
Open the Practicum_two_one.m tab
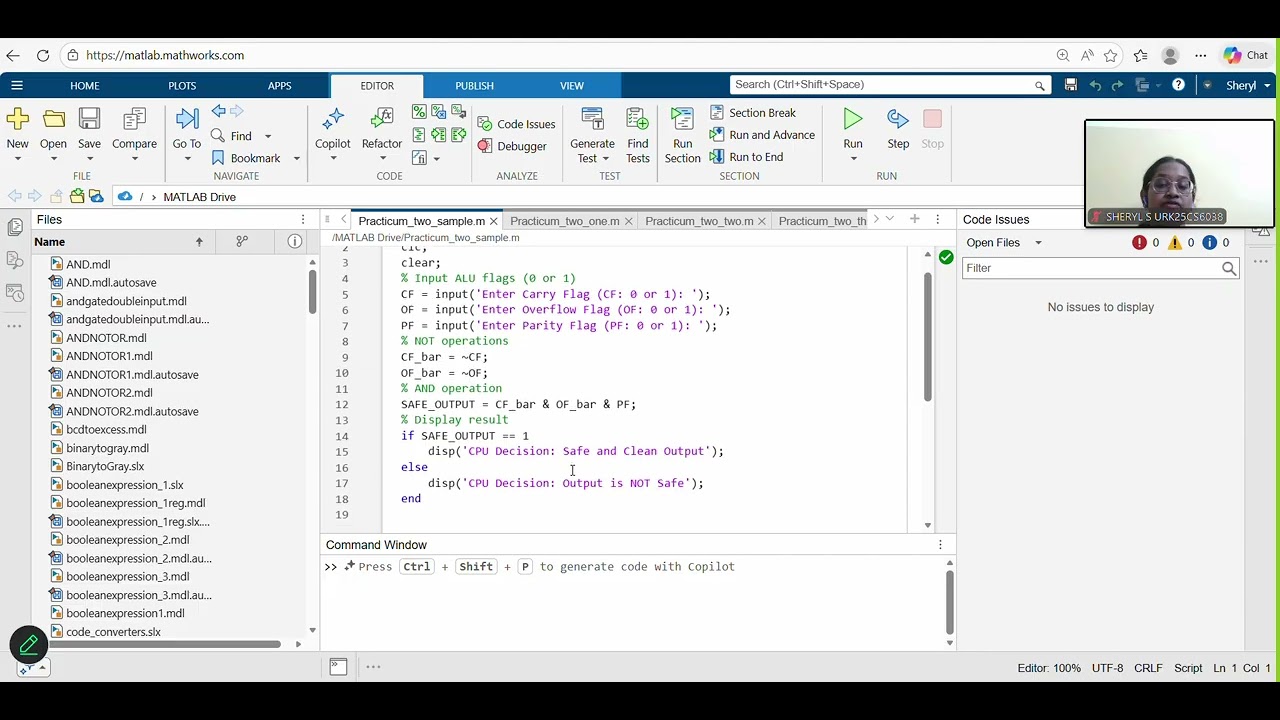click(565, 221)
